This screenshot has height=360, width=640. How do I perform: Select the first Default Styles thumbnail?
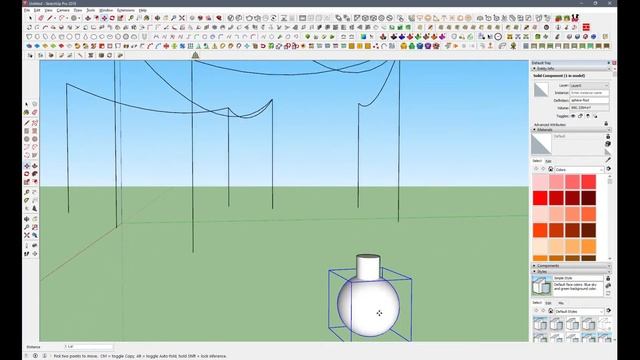[540, 324]
